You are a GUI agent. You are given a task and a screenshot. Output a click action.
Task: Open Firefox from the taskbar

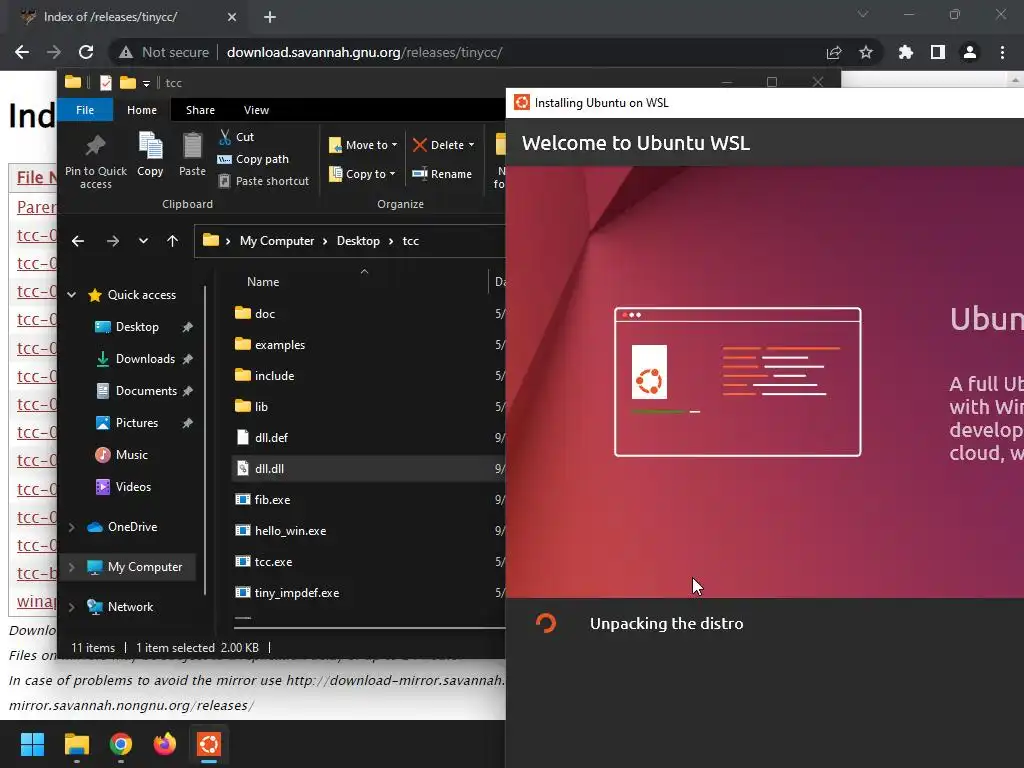click(x=165, y=744)
